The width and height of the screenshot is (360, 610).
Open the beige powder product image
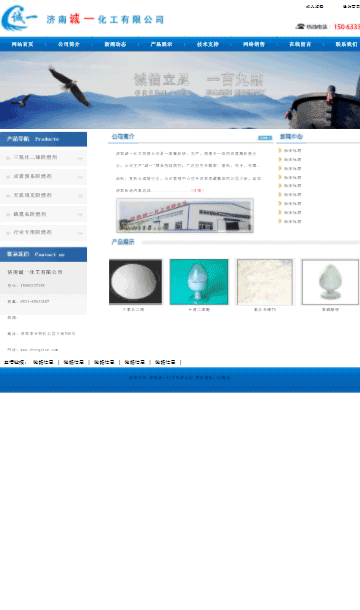[265, 282]
